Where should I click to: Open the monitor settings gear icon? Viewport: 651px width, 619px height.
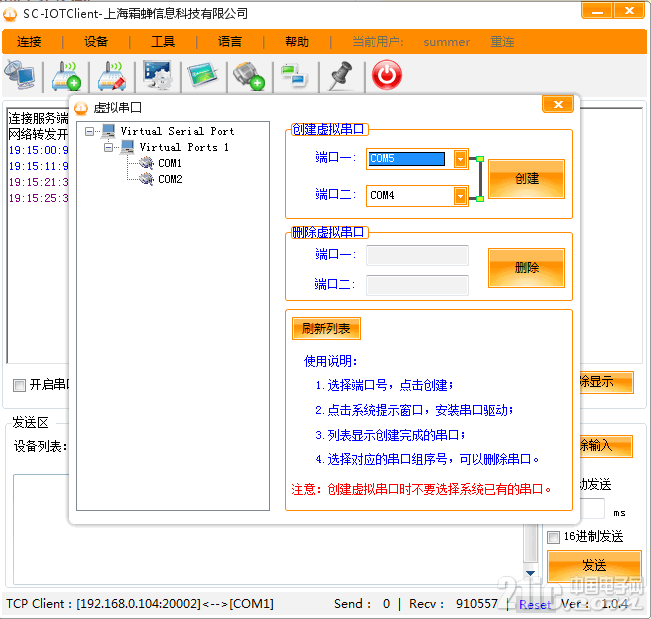tap(158, 75)
